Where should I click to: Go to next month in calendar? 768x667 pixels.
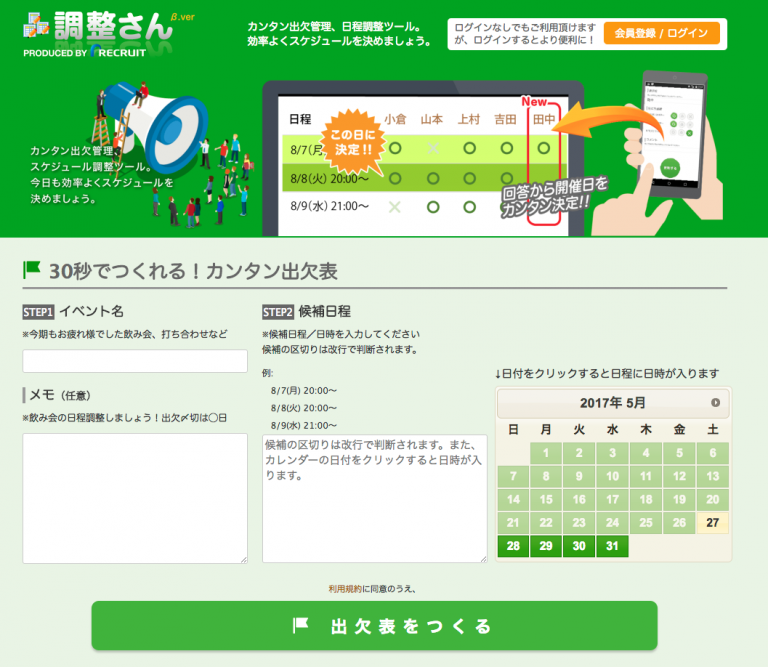tap(716, 403)
